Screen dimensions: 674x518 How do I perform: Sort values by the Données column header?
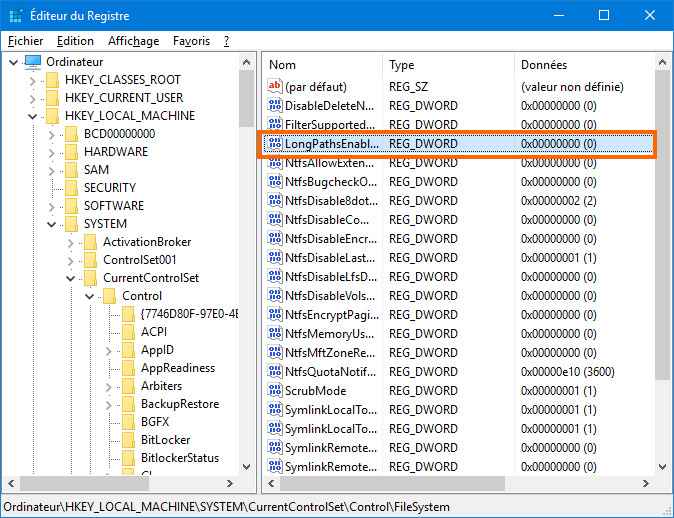(585, 65)
